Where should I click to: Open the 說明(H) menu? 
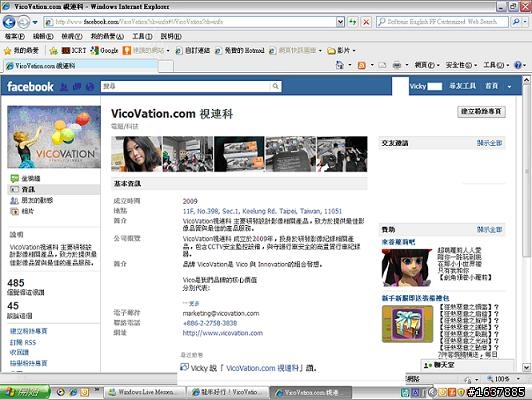point(171,36)
